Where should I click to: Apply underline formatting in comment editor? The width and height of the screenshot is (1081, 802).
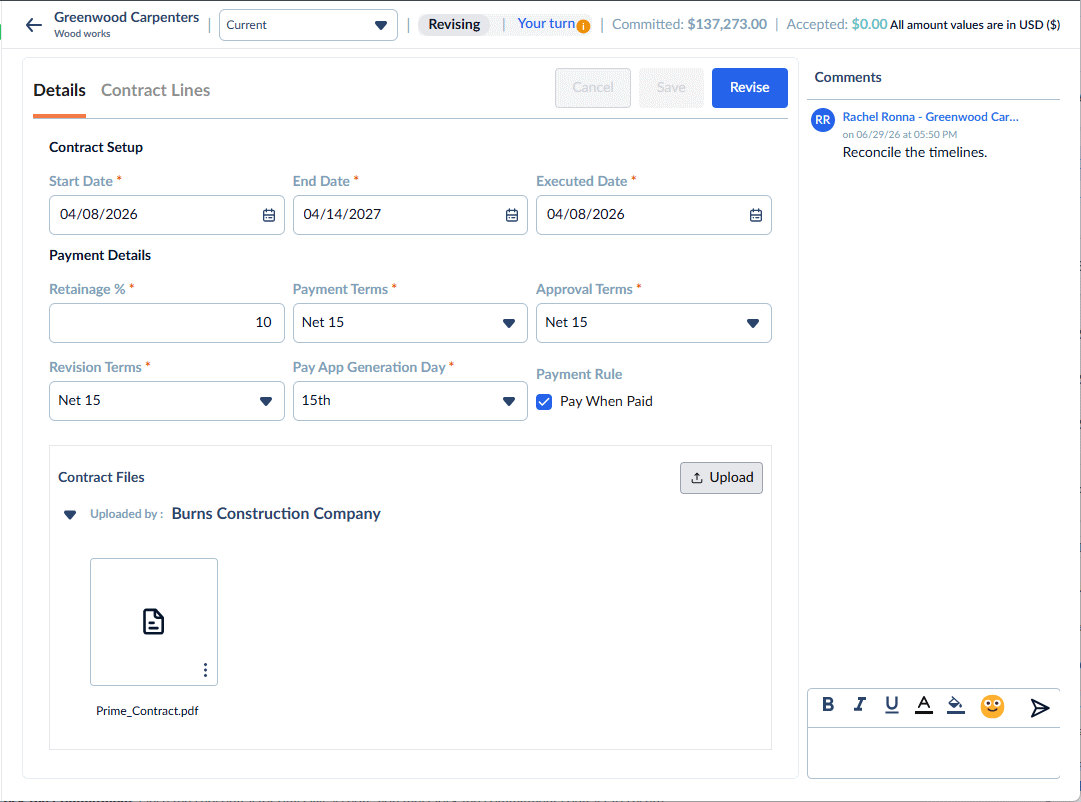891,704
